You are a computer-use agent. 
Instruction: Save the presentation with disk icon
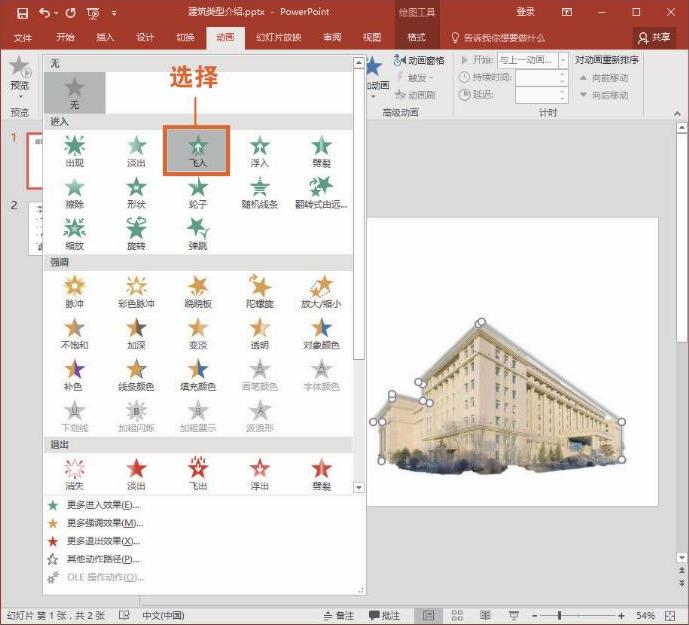(22, 13)
